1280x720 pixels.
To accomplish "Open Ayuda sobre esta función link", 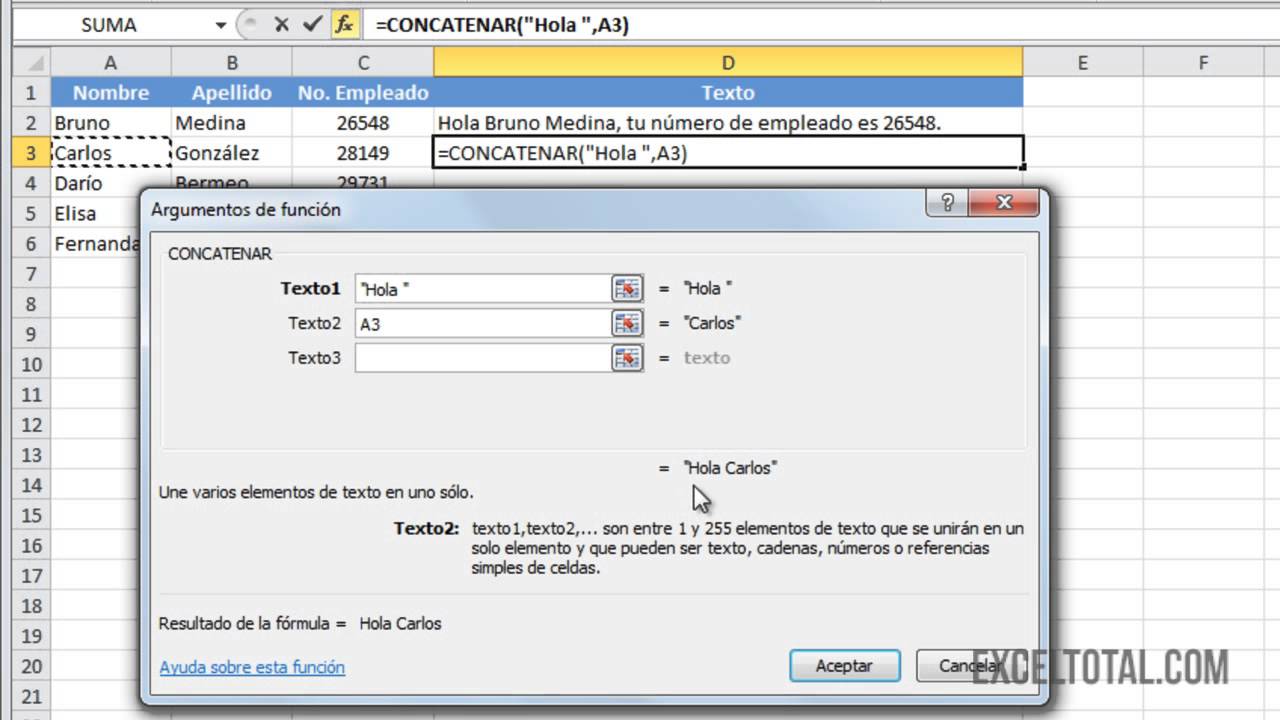I will [252, 667].
